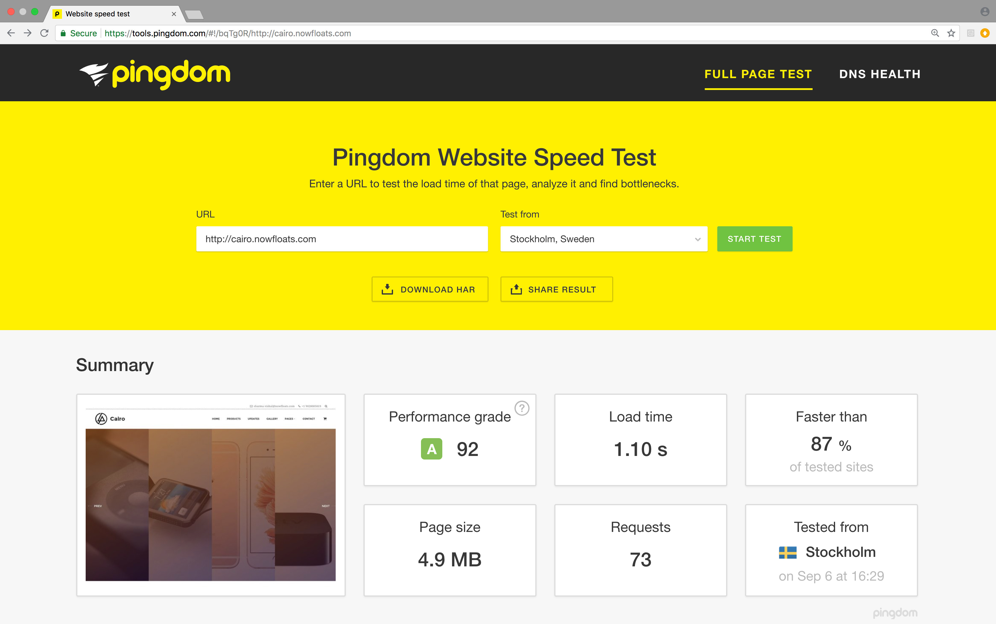Click the zoom magnifier icon in address bar
The height and width of the screenshot is (624, 996).
coord(935,33)
